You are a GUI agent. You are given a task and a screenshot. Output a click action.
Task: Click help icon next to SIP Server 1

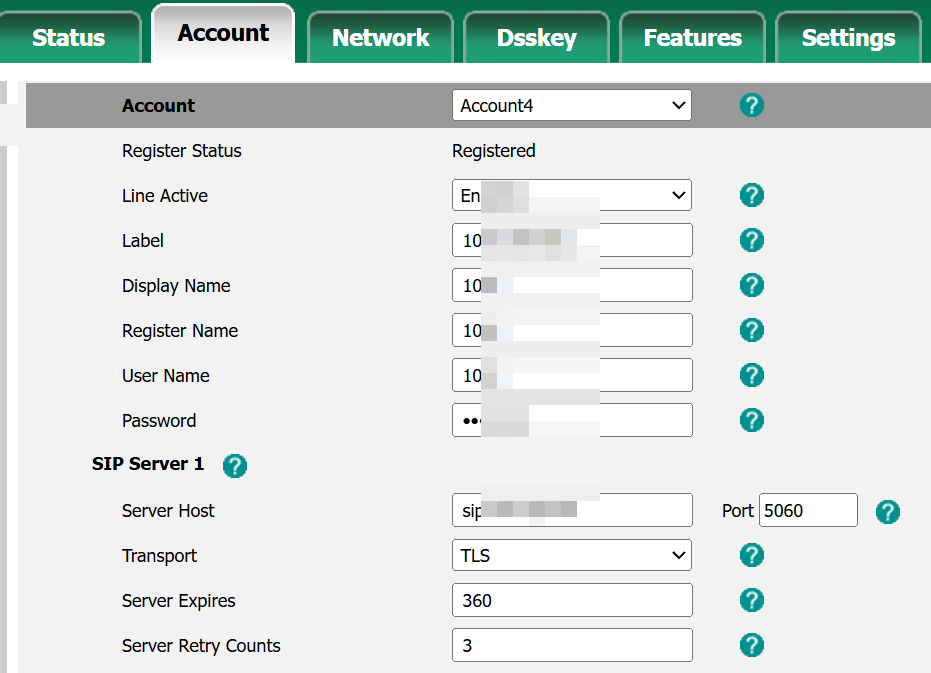click(235, 465)
